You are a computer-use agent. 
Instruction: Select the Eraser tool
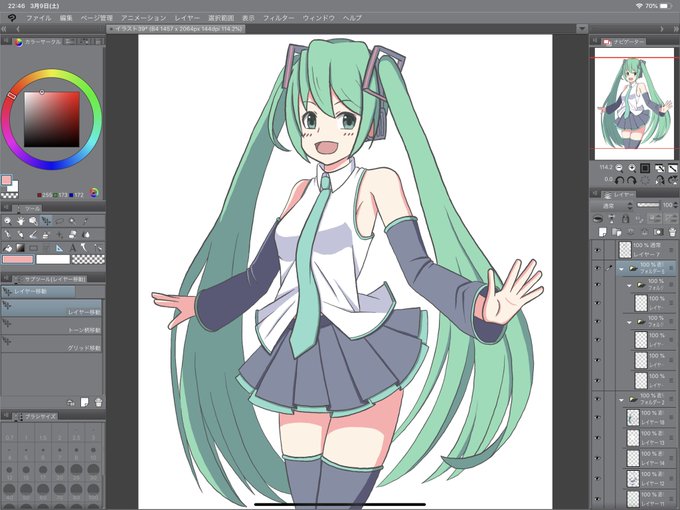[x=72, y=235]
